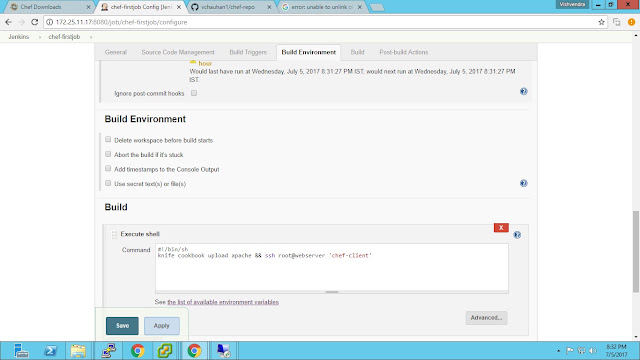Viewport: 640px width, 360px height.
Task: Jump to Post-build Actions tab
Action: tap(404, 52)
